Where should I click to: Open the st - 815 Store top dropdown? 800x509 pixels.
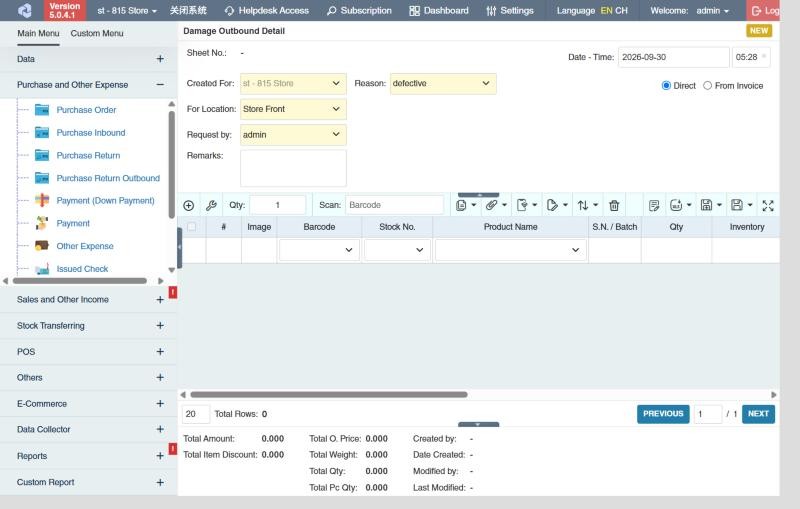point(127,11)
